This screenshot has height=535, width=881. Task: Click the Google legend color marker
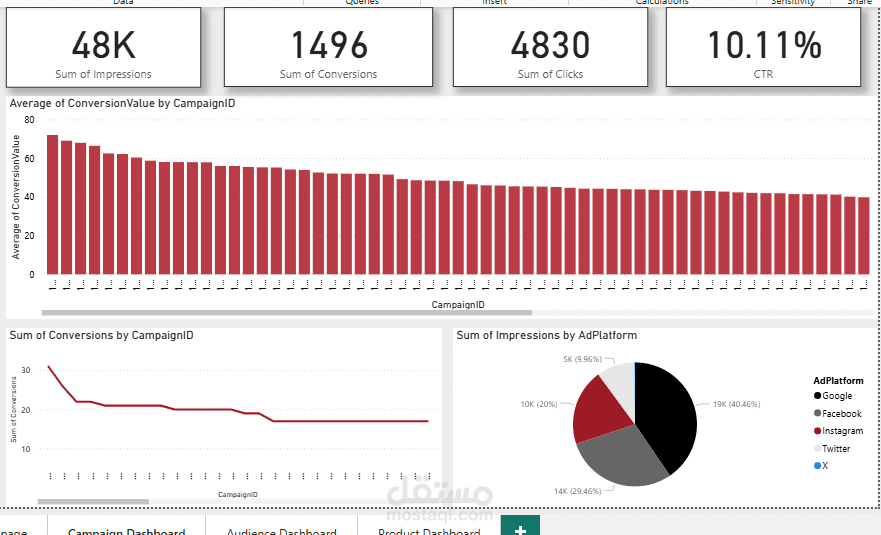point(818,396)
